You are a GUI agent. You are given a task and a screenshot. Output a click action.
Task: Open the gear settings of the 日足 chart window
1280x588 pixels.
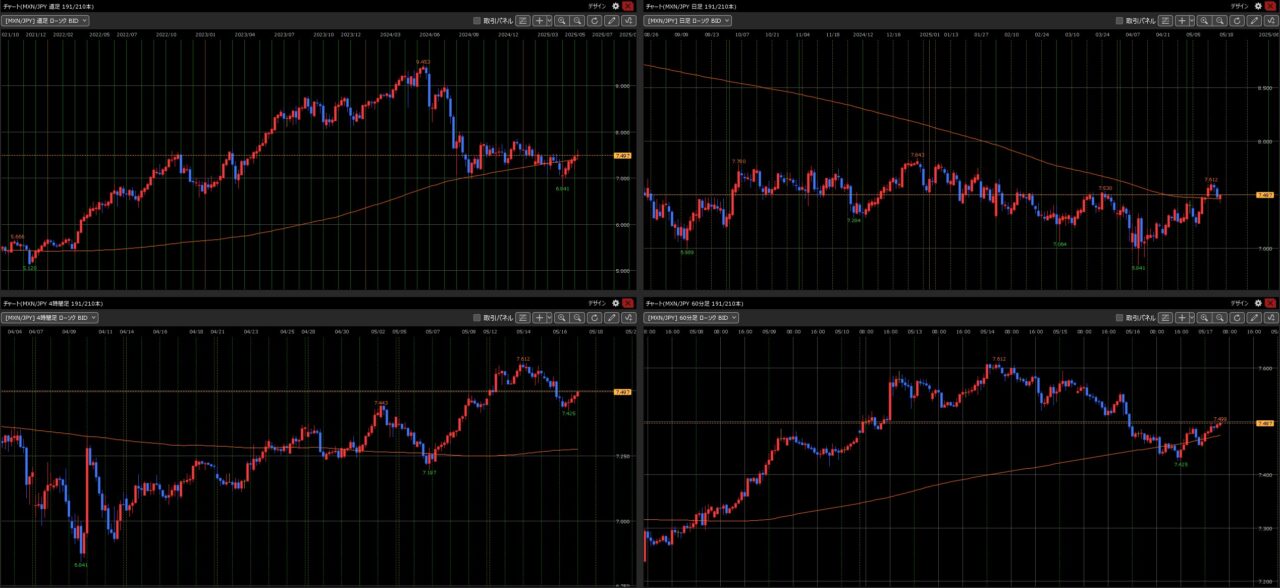point(1259,6)
